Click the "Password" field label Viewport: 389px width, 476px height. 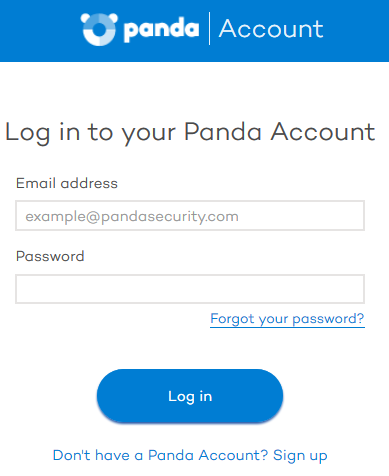point(50,256)
